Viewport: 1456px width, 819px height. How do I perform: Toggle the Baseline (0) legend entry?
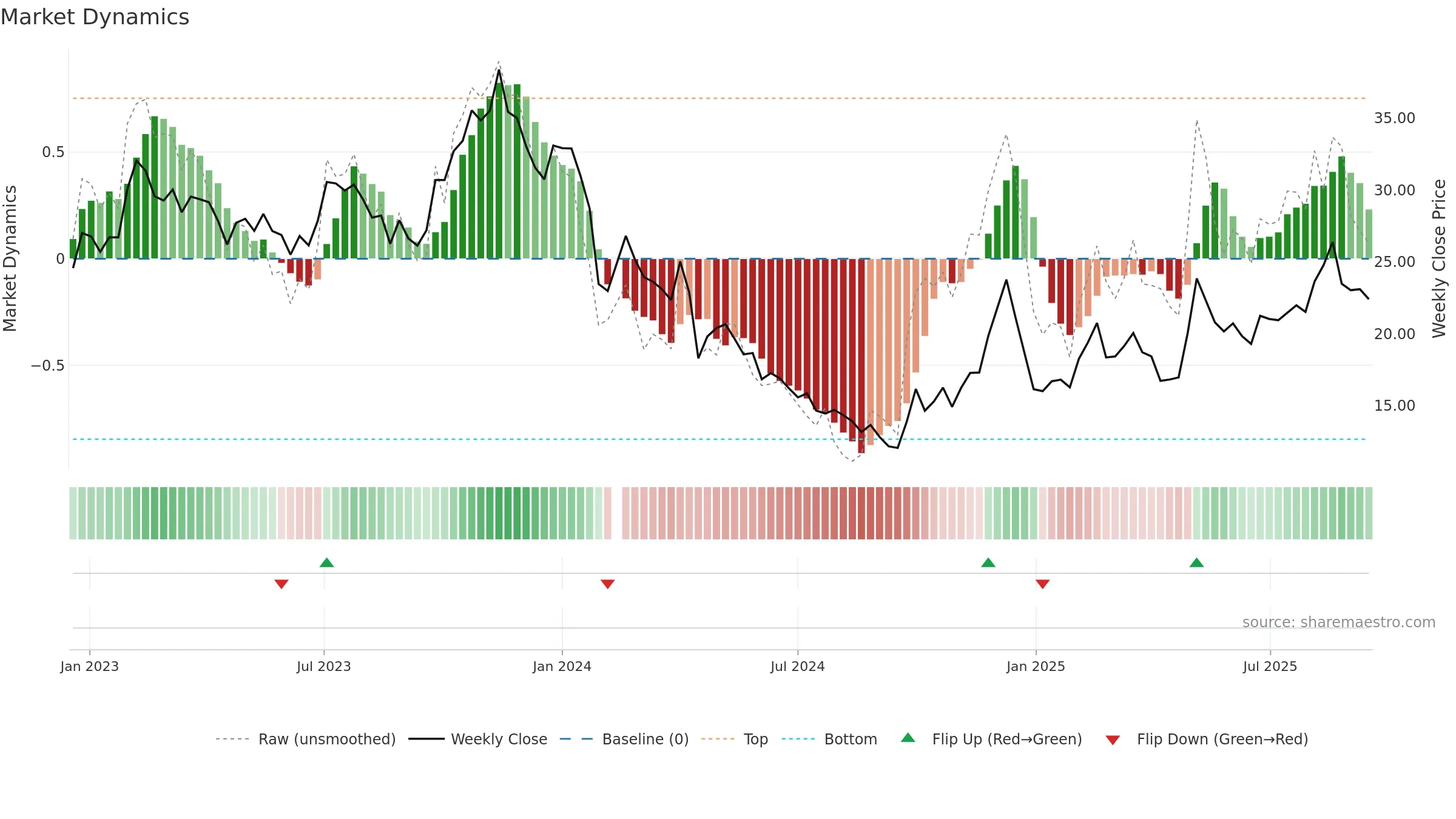[x=624, y=739]
